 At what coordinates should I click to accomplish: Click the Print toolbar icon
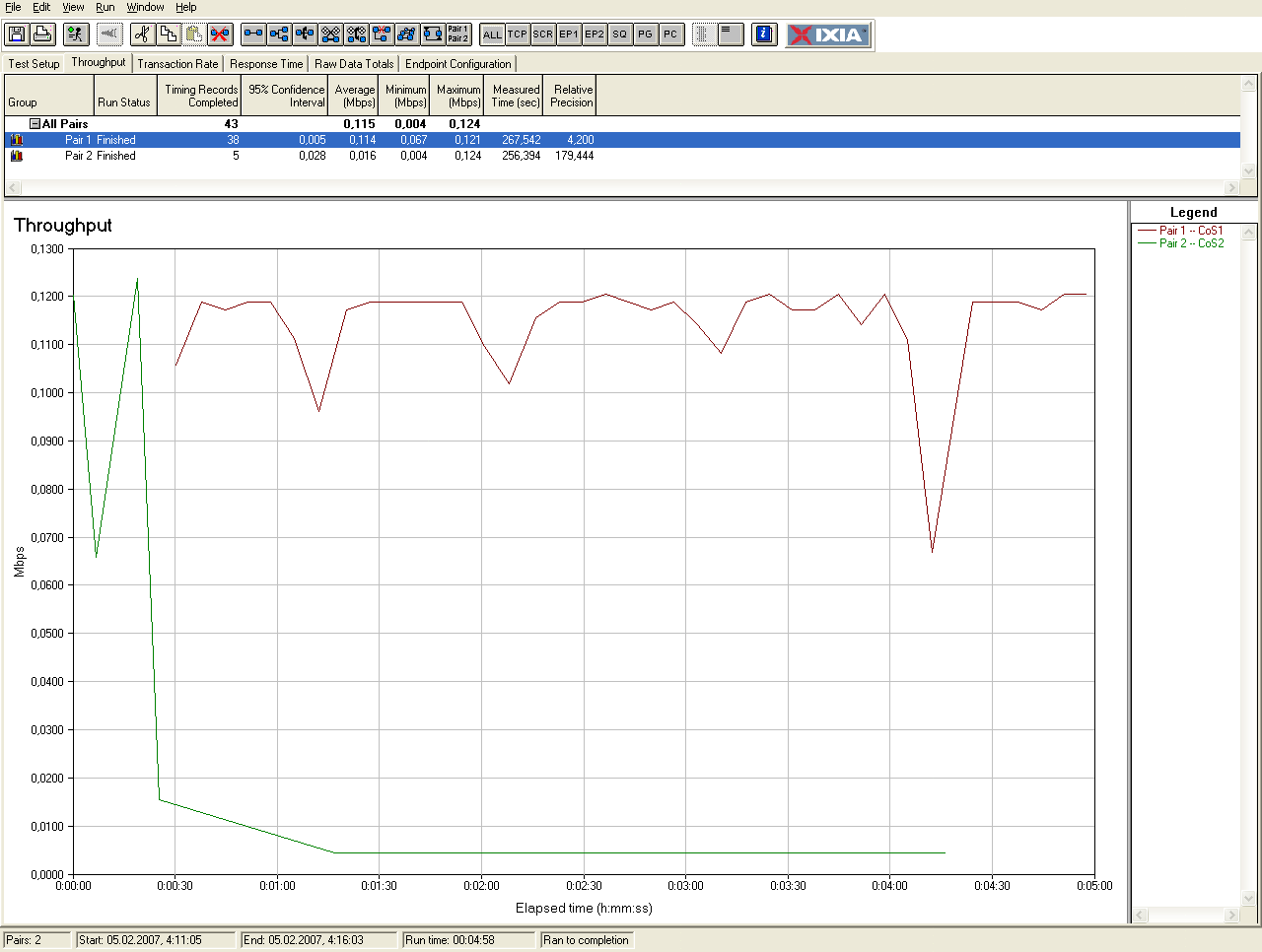pos(42,34)
